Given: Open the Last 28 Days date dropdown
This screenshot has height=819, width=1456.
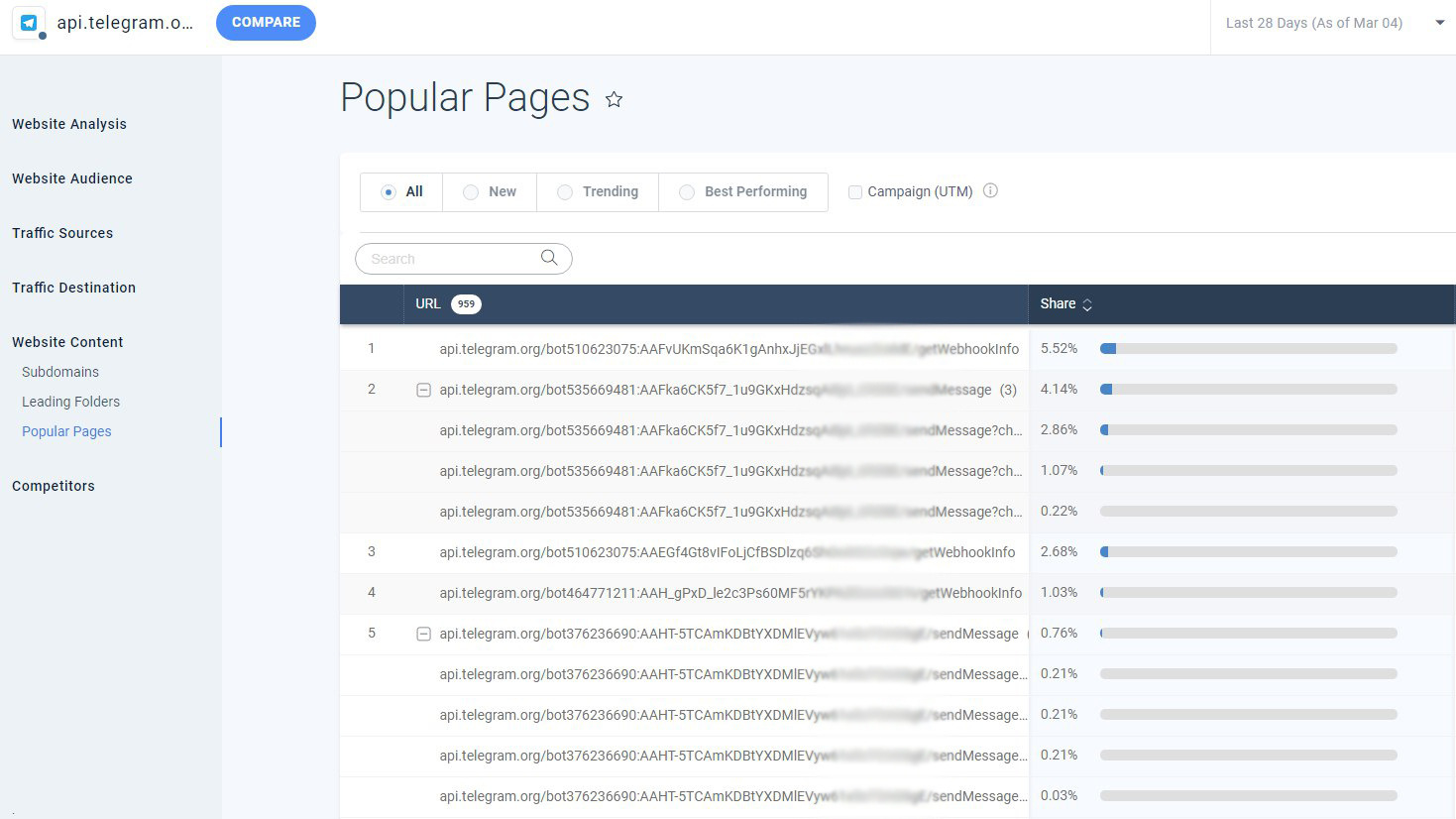Looking at the screenshot, I should pos(1439,23).
